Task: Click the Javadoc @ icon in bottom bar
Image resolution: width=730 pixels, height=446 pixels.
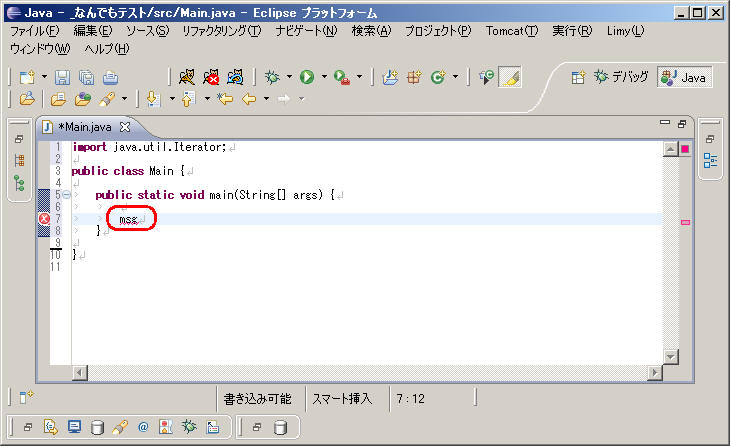Action: tap(143, 427)
